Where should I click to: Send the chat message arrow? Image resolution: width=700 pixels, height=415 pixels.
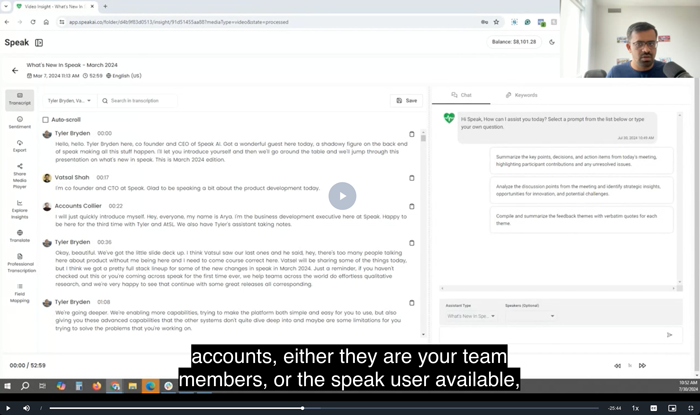click(669, 335)
